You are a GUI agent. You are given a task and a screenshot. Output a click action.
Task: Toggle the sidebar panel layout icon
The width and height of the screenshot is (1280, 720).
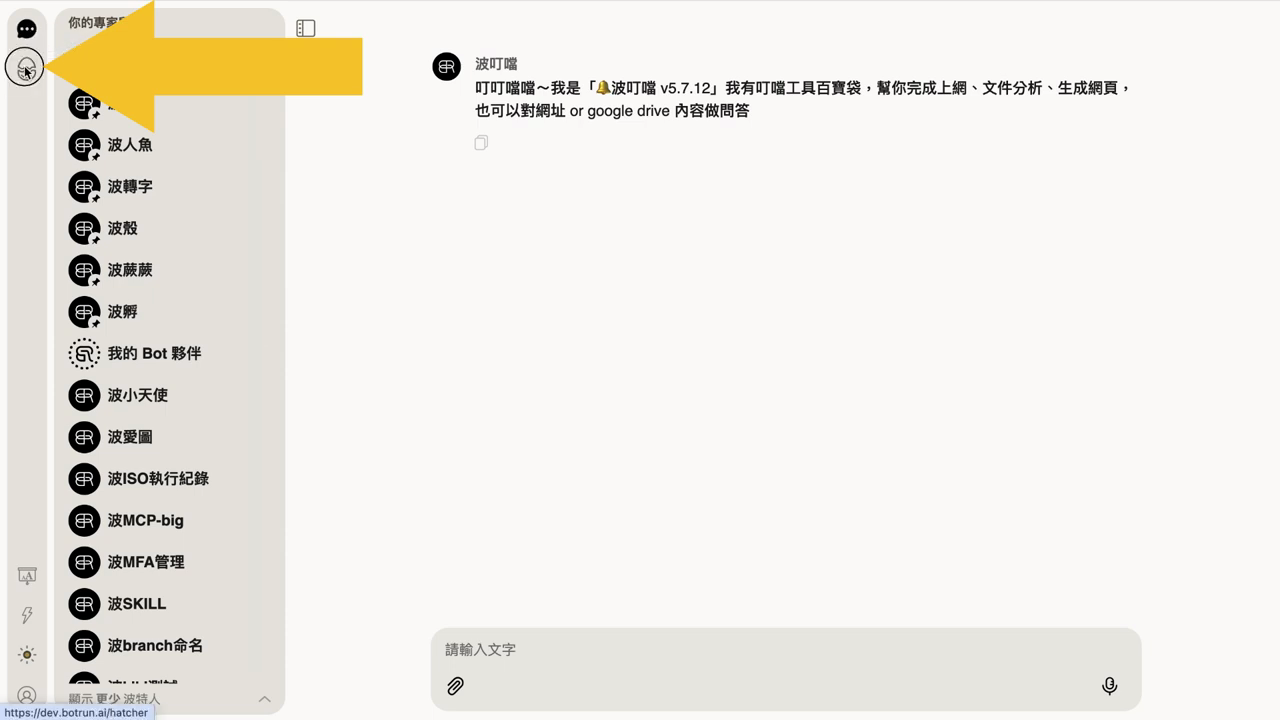pyautogui.click(x=306, y=29)
